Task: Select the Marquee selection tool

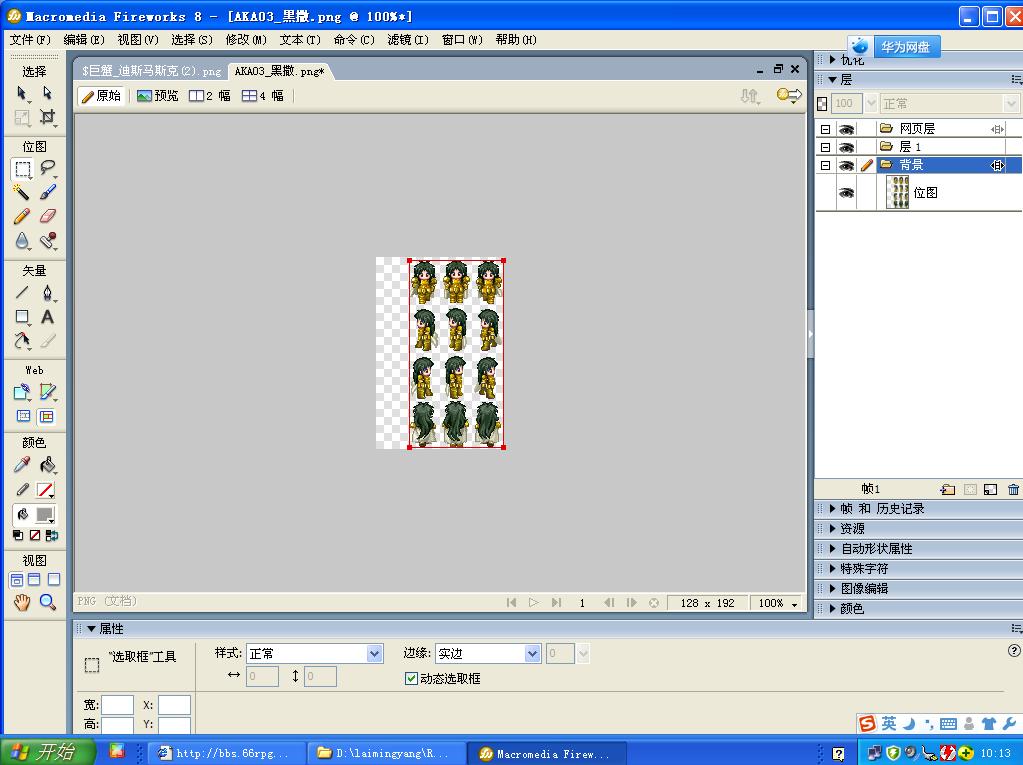Action: coord(22,169)
